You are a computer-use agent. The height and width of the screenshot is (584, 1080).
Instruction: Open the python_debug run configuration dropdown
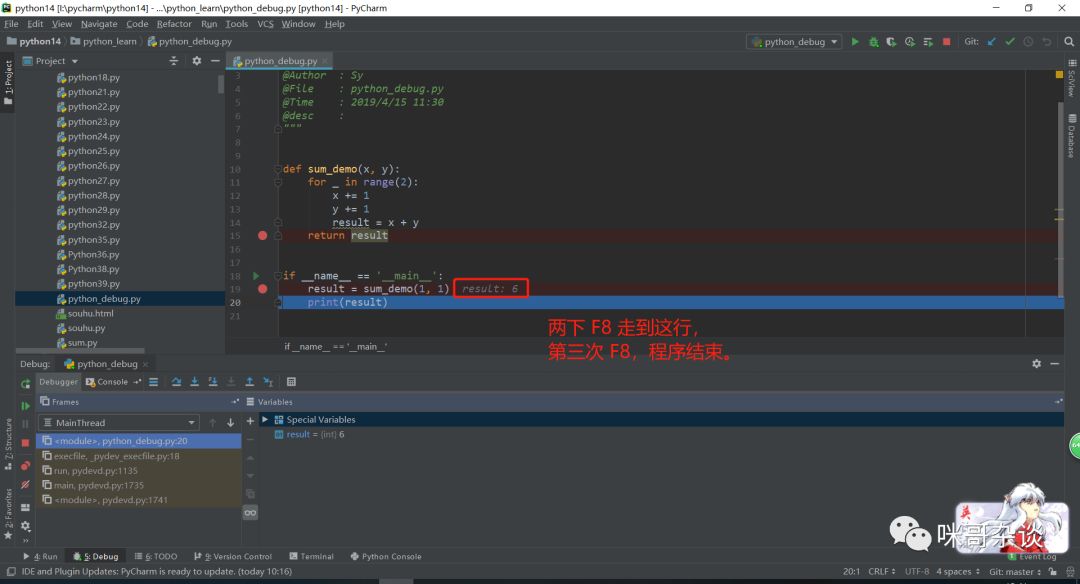click(794, 41)
